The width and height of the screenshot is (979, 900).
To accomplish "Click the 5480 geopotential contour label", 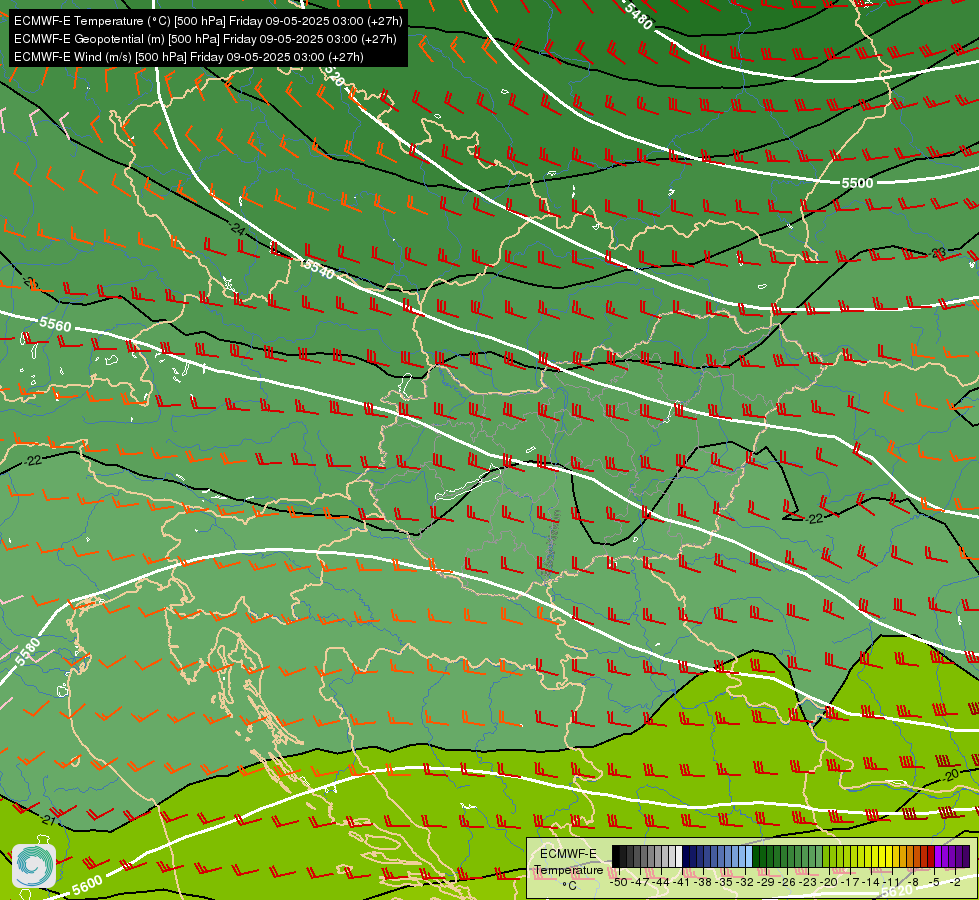I will [638, 17].
